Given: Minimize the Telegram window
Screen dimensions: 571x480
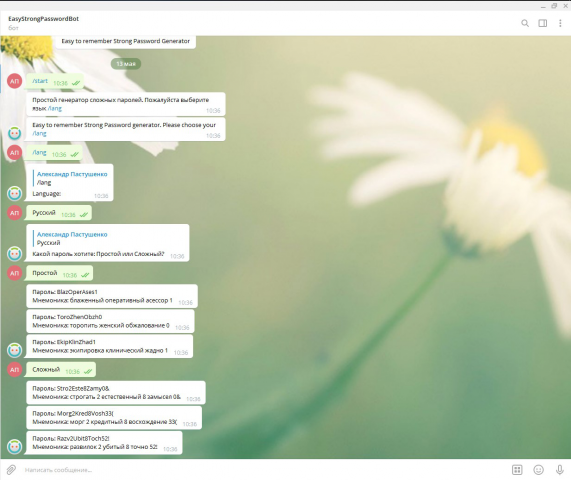Looking at the screenshot, I should coord(543,6).
